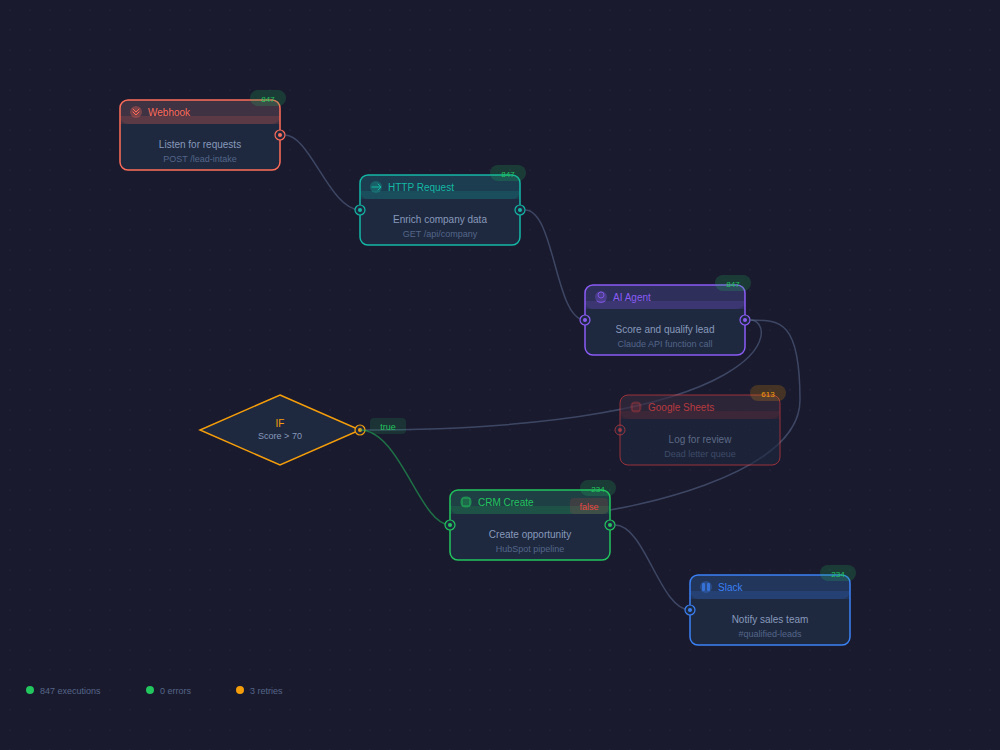Click the "847 executions" status text
The image size is (1000, 750).
(x=70, y=691)
